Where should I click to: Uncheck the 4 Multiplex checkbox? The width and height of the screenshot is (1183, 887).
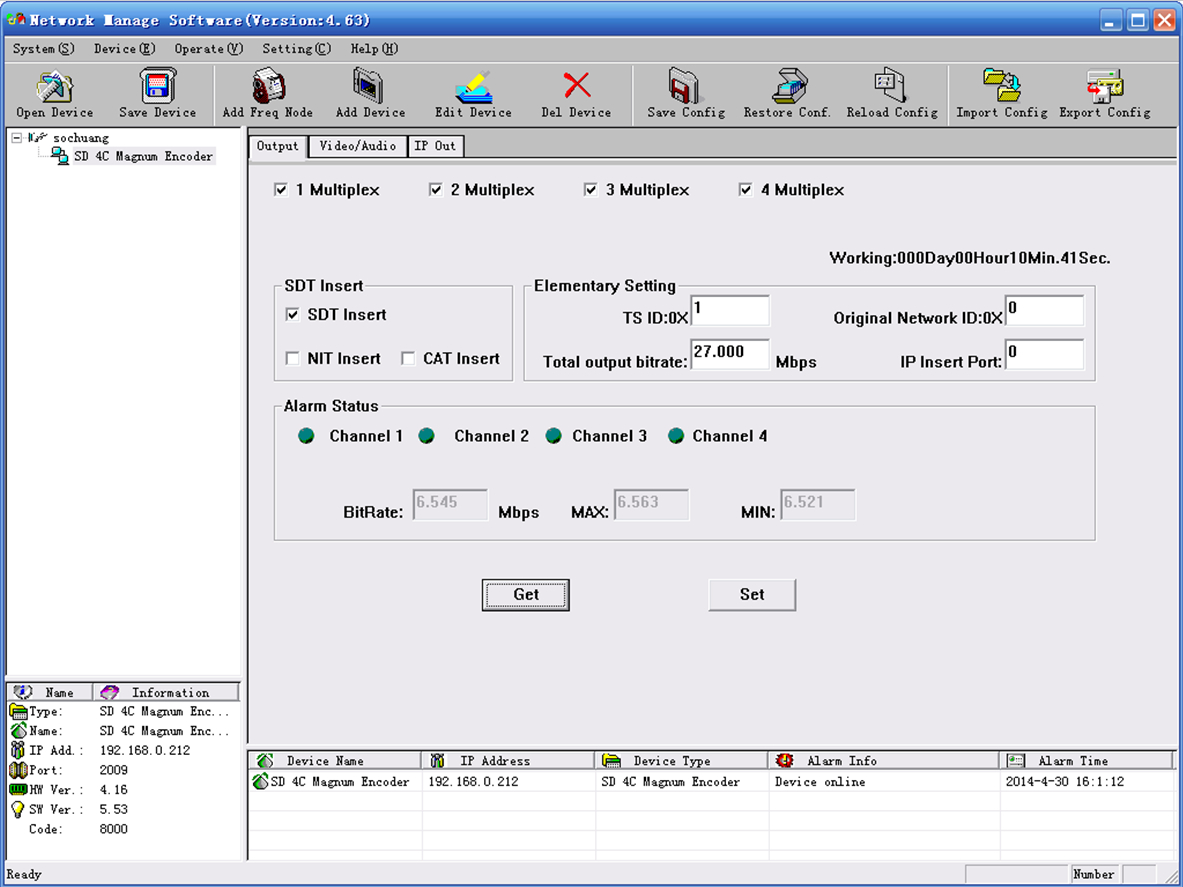tap(745, 190)
